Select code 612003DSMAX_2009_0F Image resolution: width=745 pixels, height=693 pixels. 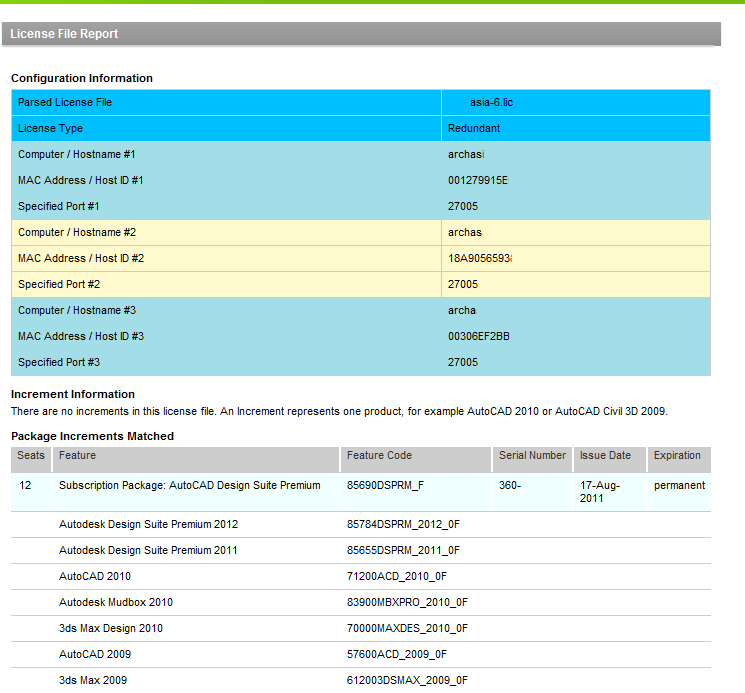point(407,680)
